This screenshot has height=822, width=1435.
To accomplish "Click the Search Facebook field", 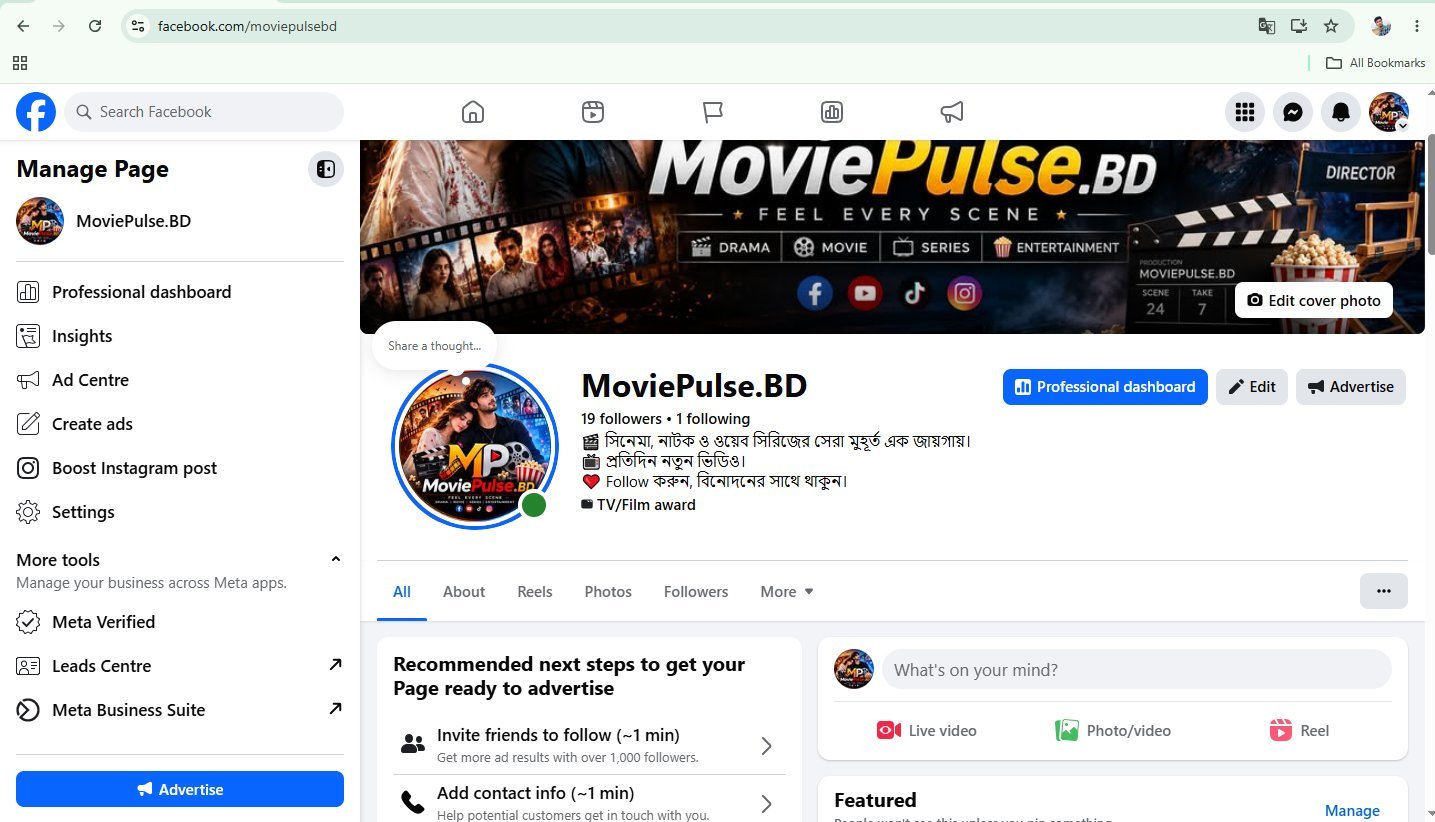I will point(204,112).
